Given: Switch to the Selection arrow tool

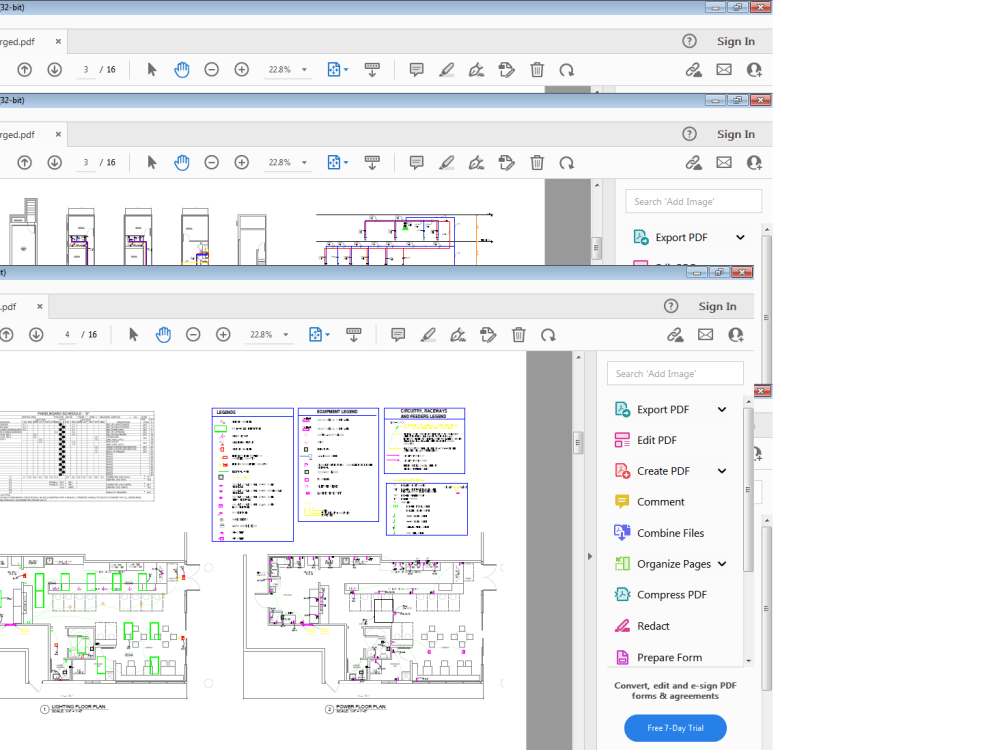Looking at the screenshot, I should pos(132,334).
